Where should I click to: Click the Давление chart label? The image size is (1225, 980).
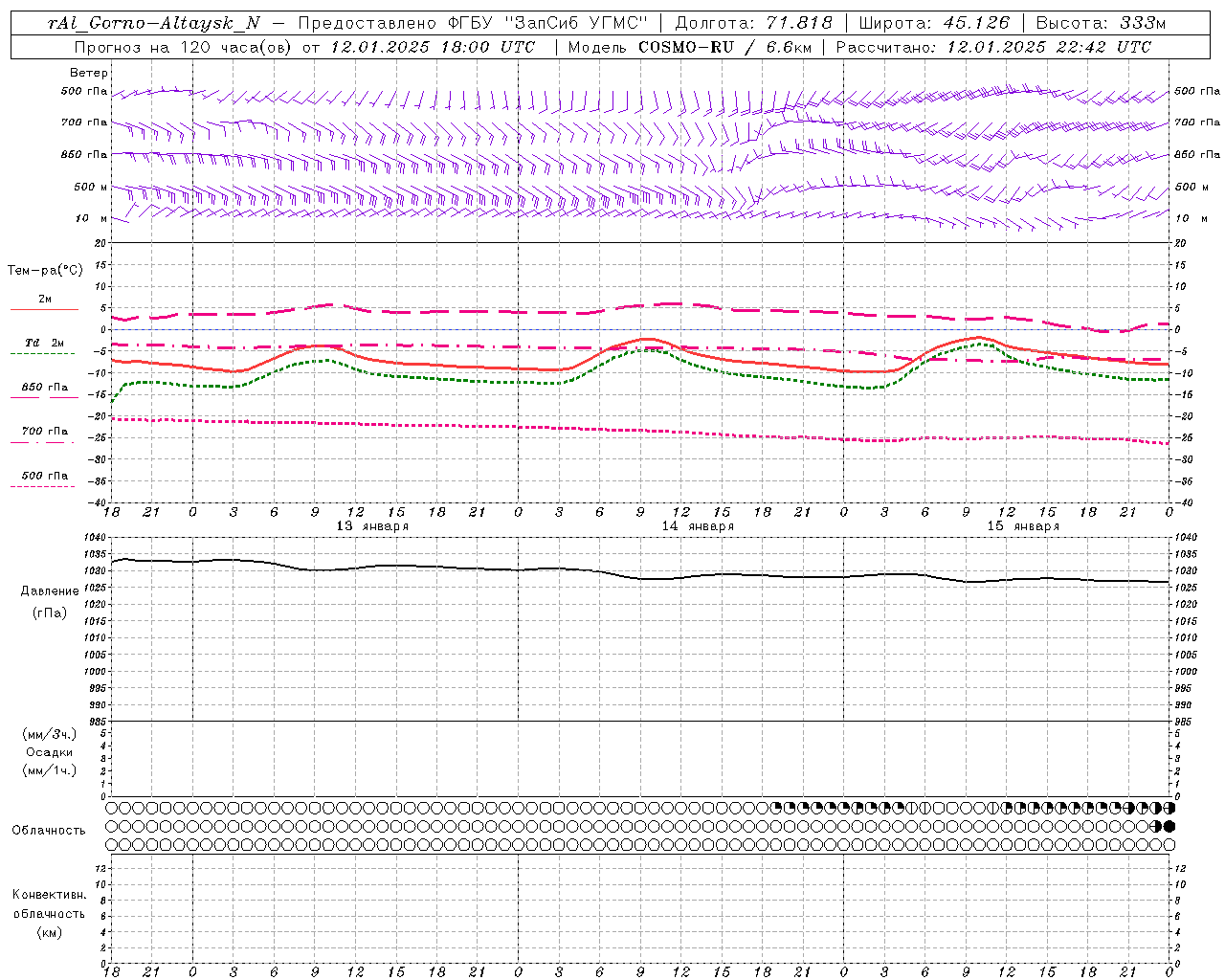[x=50, y=591]
